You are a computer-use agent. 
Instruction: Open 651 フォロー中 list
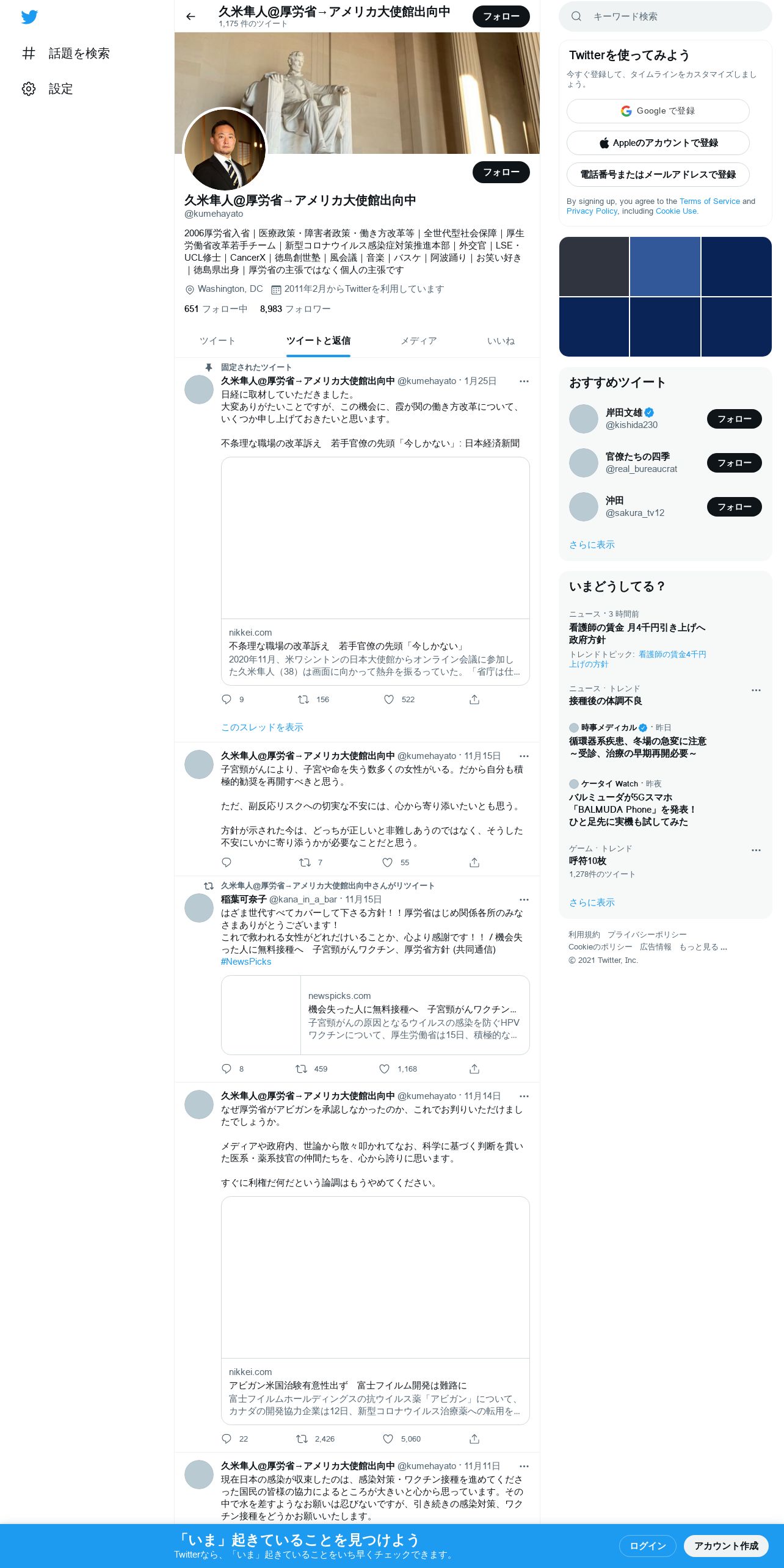(216, 309)
